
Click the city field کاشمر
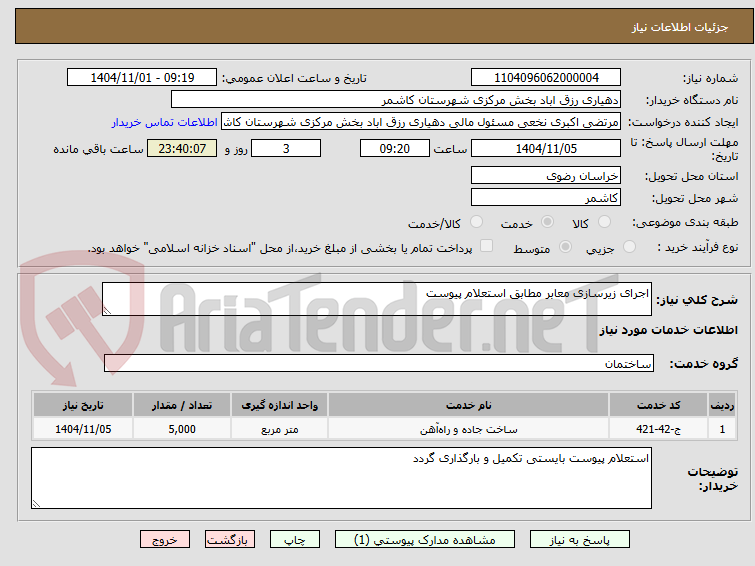coord(546,197)
